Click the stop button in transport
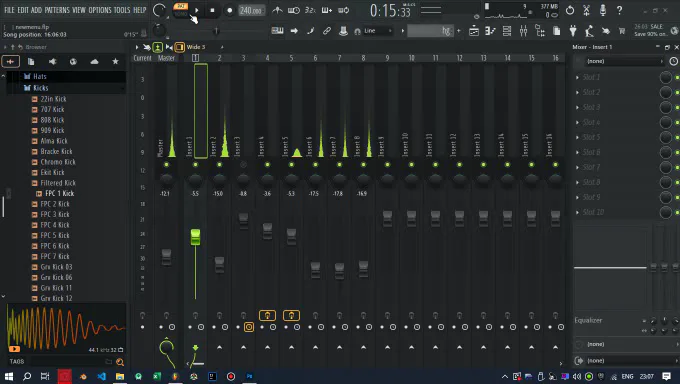This screenshot has width=680, height=384. pos(212,10)
